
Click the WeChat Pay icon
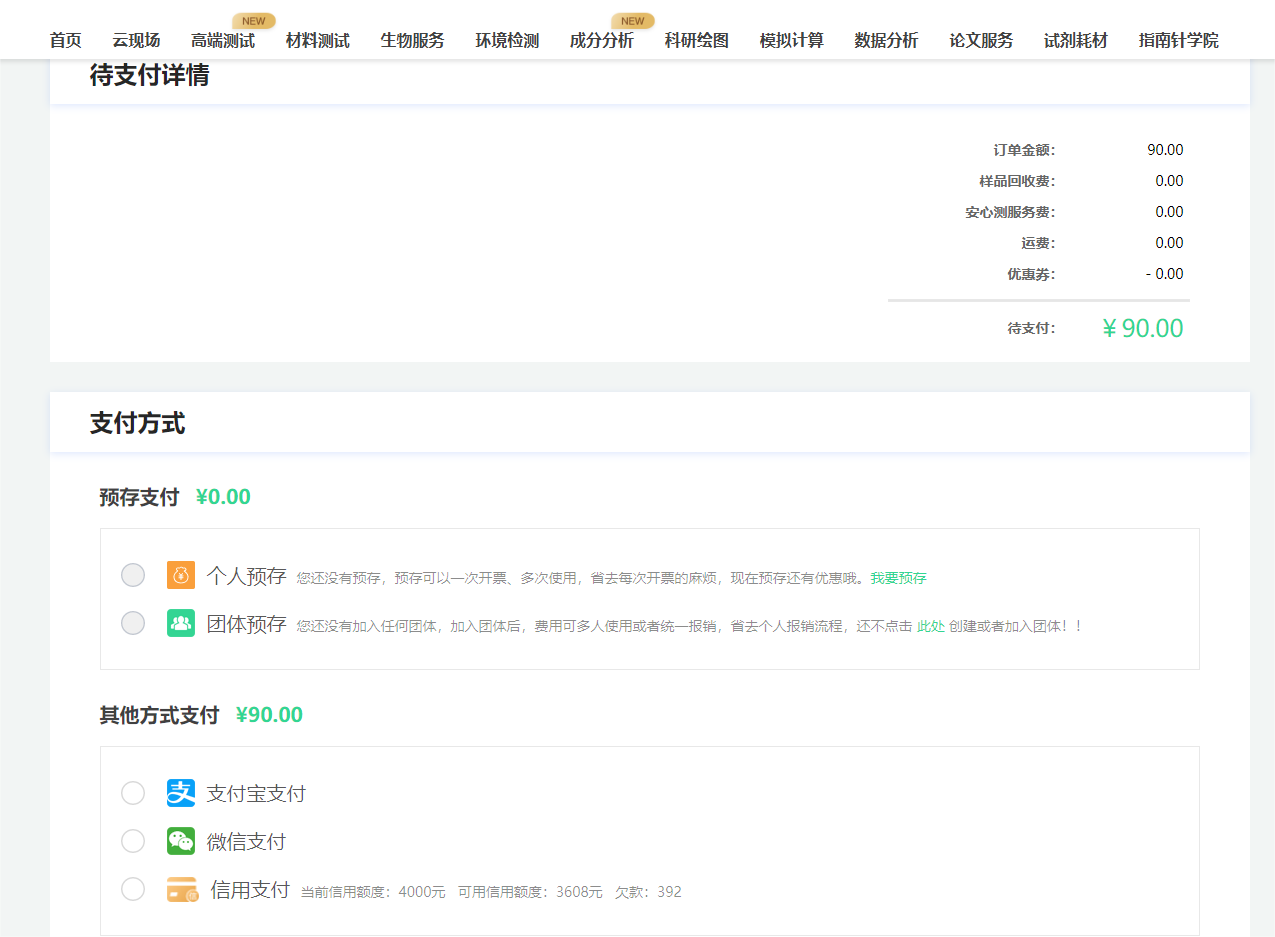(180, 841)
